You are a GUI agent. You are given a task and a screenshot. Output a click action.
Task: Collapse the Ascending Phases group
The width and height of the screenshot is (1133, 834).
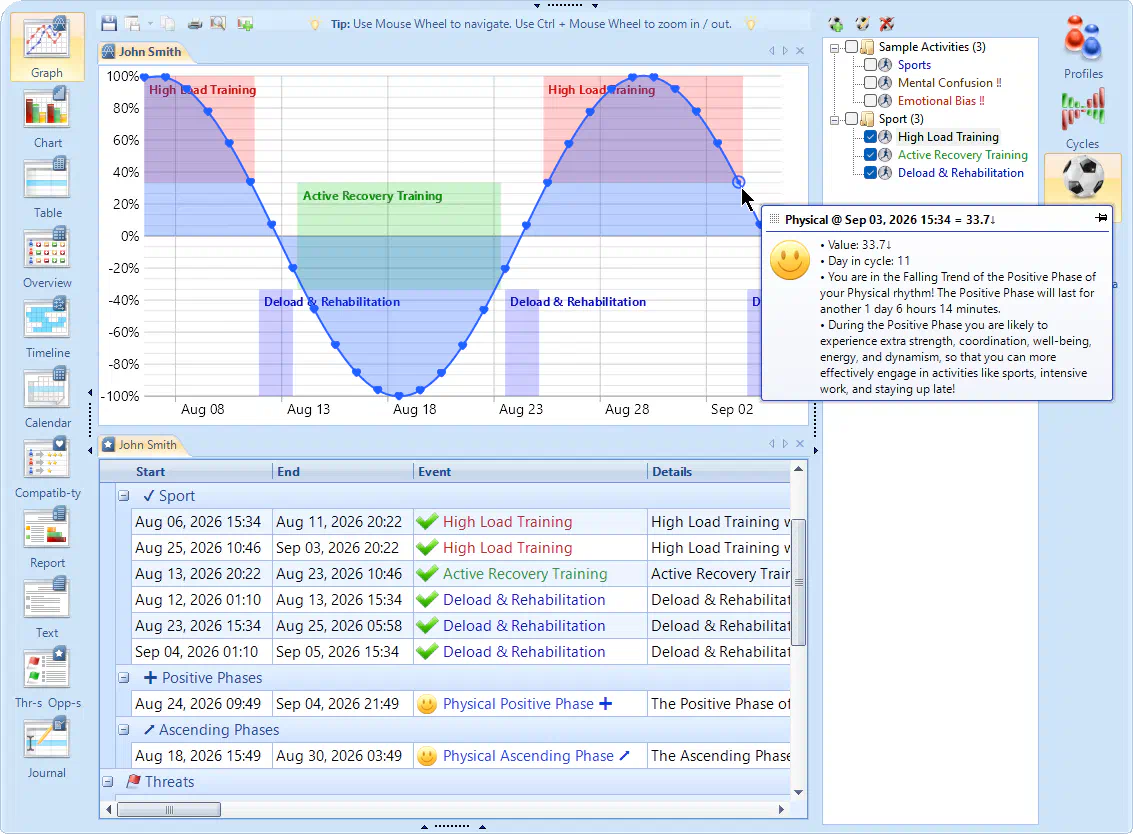pyautogui.click(x=124, y=730)
